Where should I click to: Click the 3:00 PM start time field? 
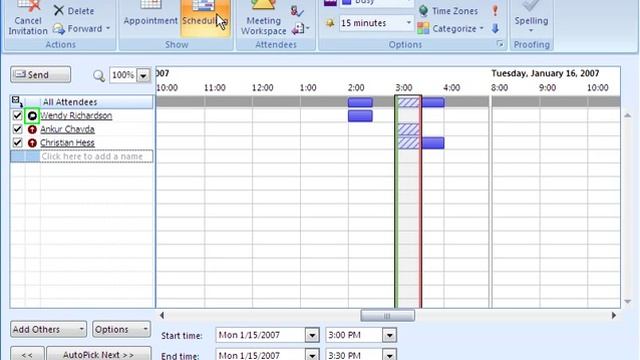coord(354,335)
